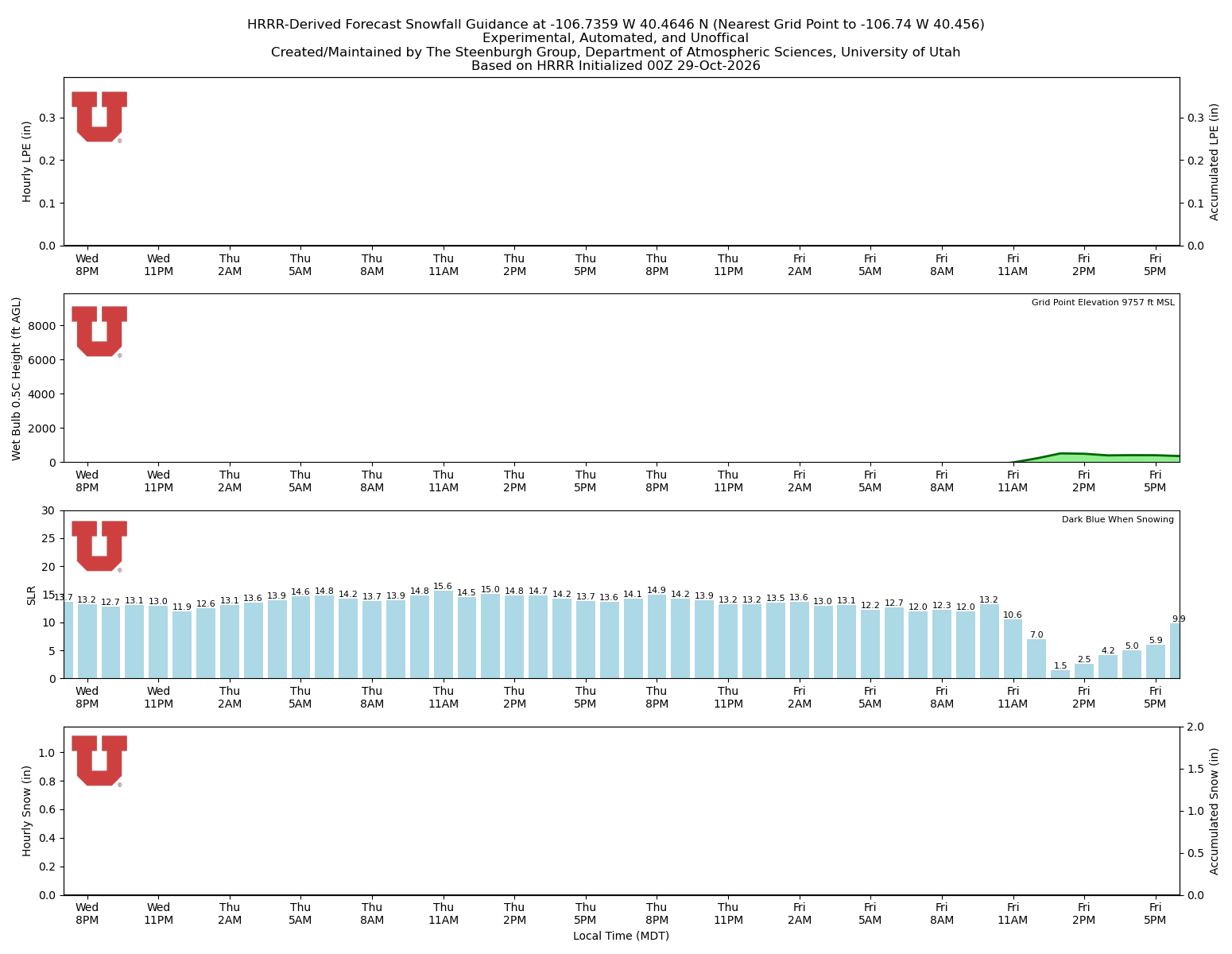Click the 'Experimental, Automated, and Unoffical' subtitle
The height and width of the screenshot is (954, 1232).
coord(616,38)
